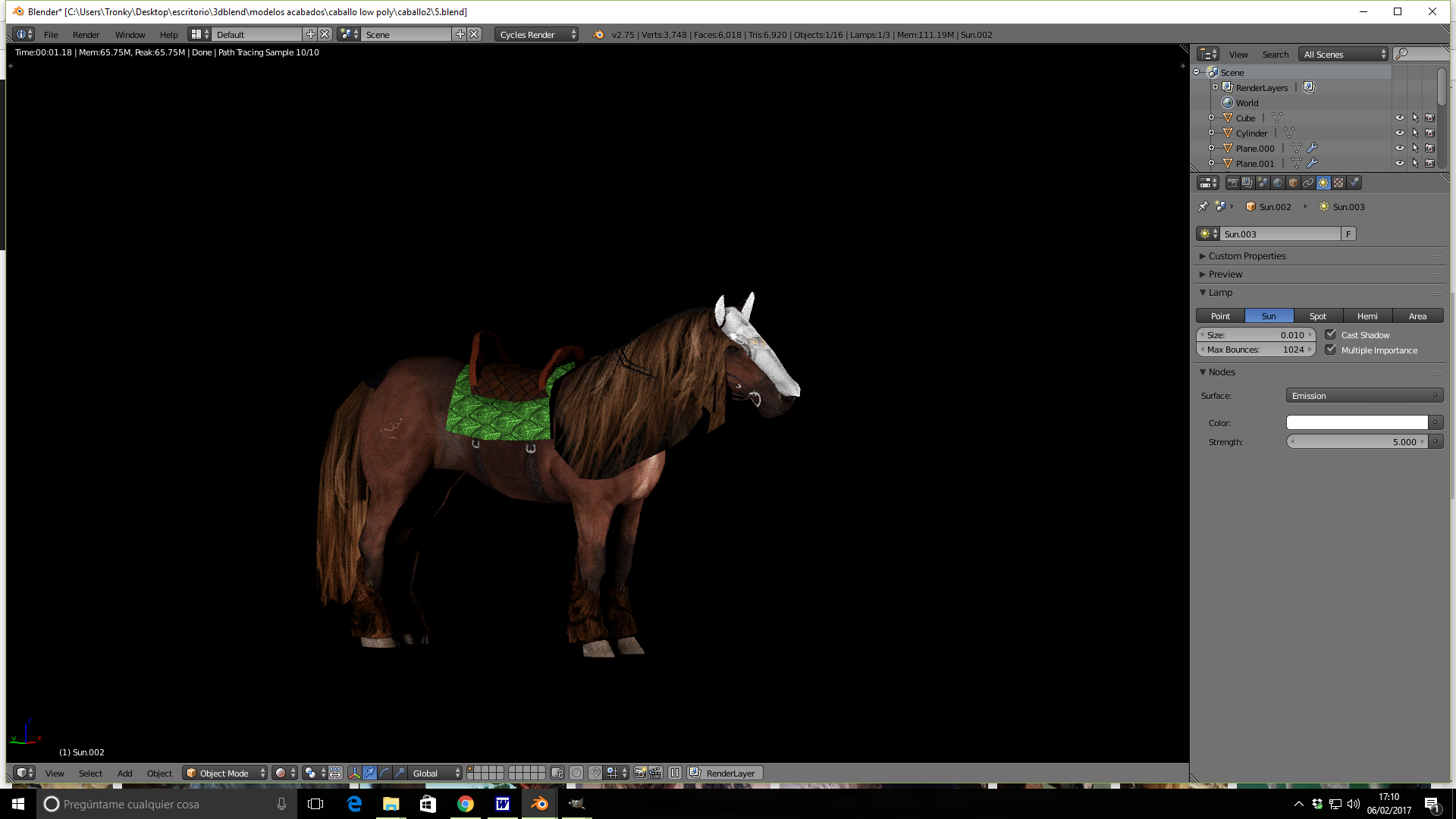Open the World properties globe tab
This screenshot has height=819, width=1456.
[x=1278, y=183]
